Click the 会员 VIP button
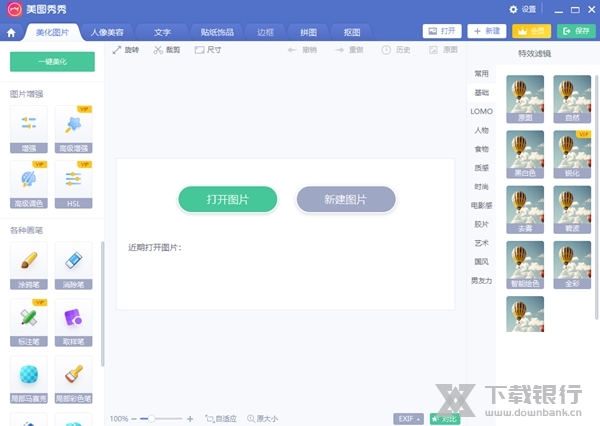This screenshot has width=600, height=426. click(x=532, y=31)
